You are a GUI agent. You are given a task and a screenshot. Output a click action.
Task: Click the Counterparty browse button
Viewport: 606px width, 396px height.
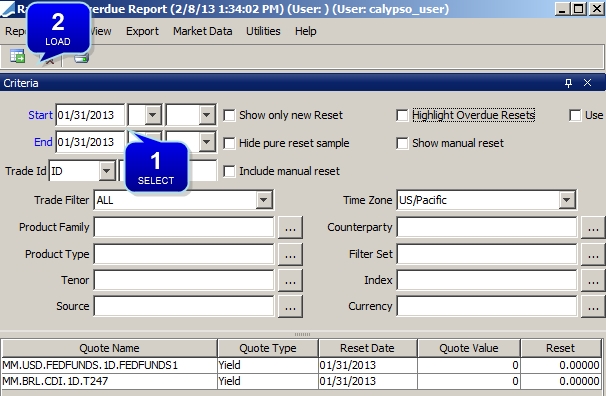593,228
